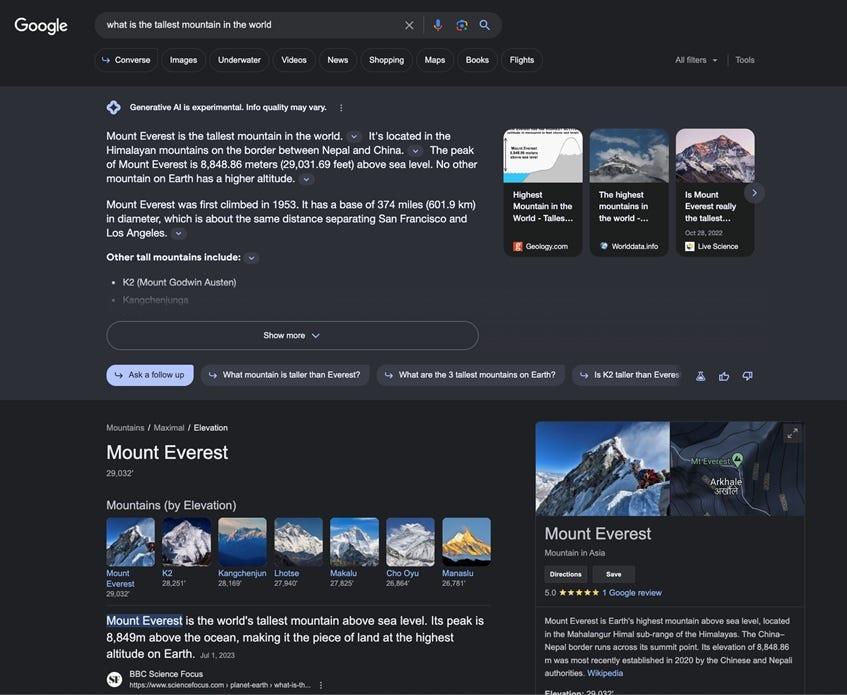This screenshot has width=847, height=695.
Task: Select the Underwater filter chip
Action: [239, 60]
